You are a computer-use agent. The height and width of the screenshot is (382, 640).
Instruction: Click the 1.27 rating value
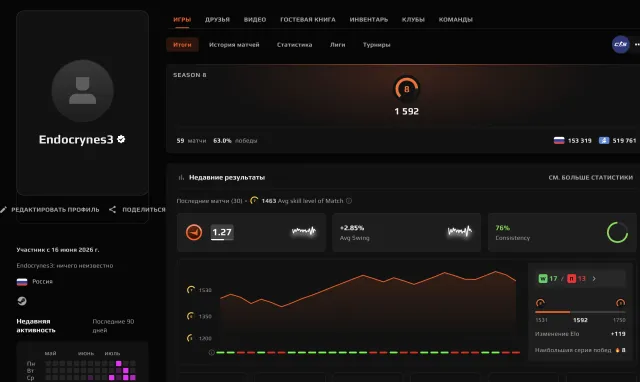pos(222,232)
